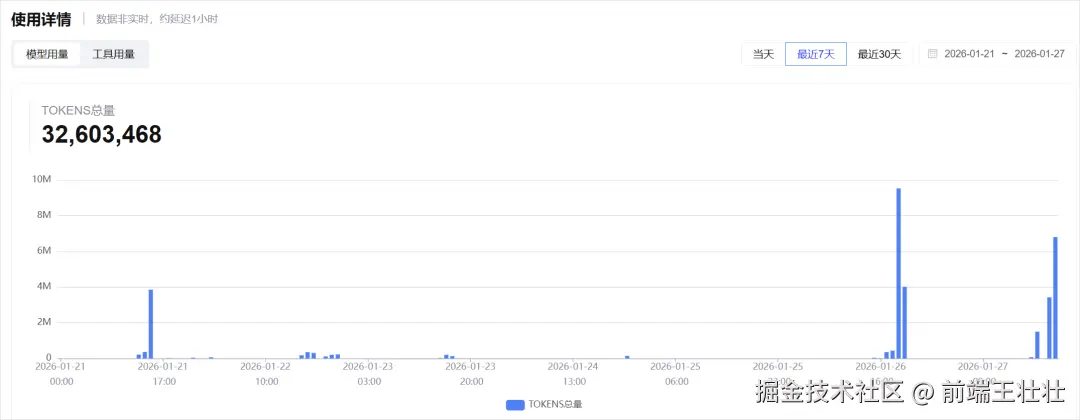1080x420 pixels.
Task: Choose the 最近7天 range option
Action: [816, 54]
